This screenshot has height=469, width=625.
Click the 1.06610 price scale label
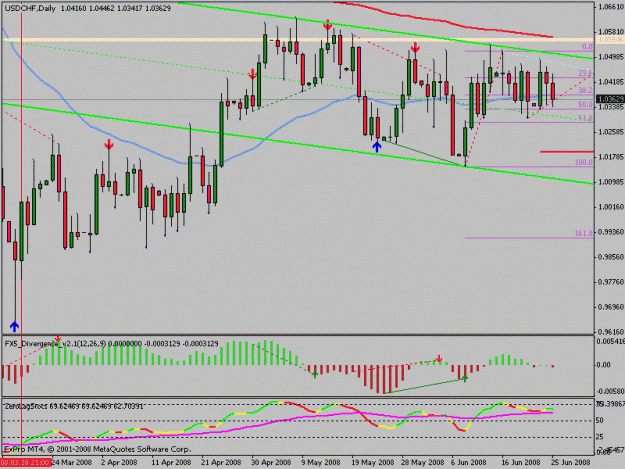(611, 7)
